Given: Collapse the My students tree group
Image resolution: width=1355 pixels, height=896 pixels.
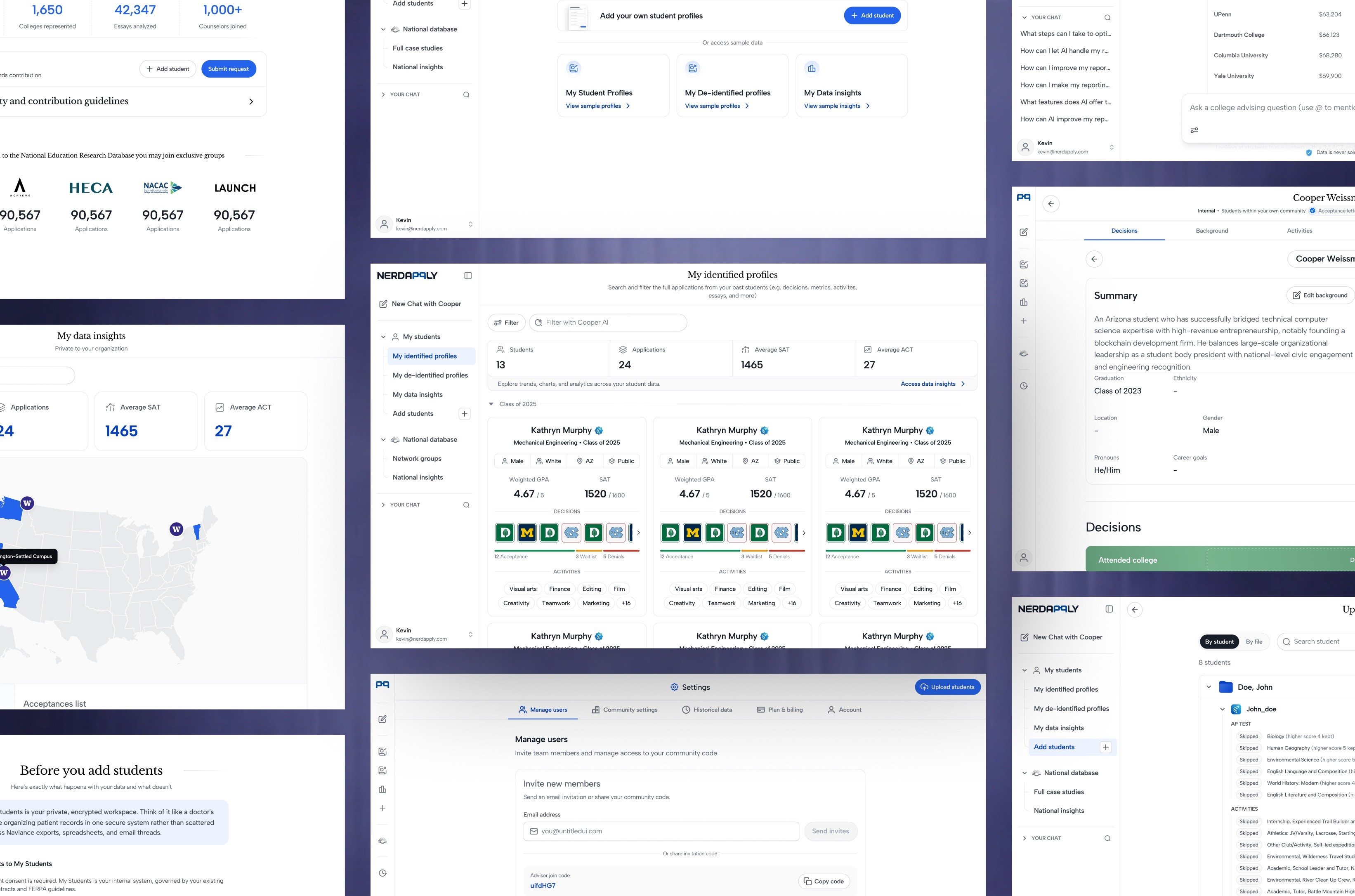Looking at the screenshot, I should point(383,337).
